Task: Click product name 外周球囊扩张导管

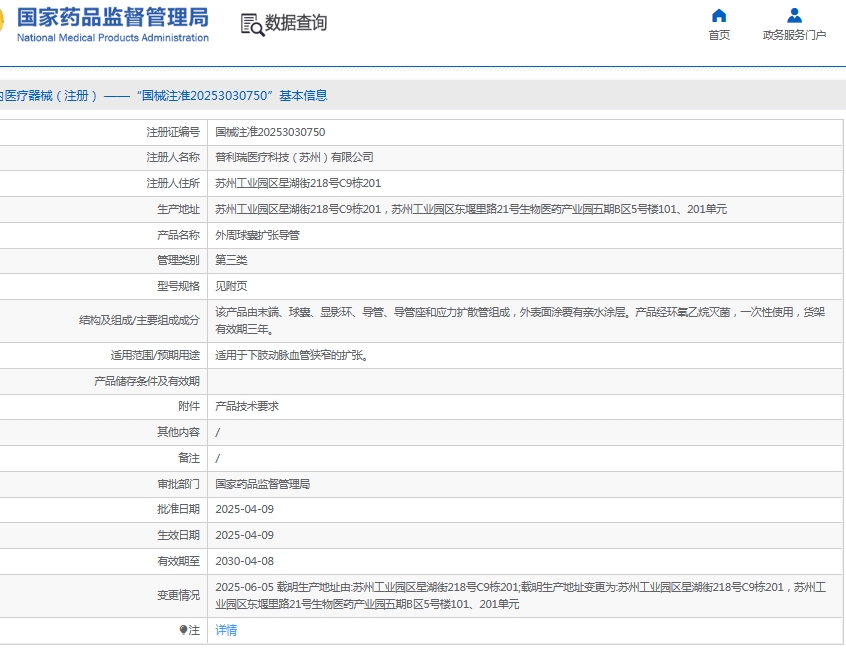Action: (257, 235)
